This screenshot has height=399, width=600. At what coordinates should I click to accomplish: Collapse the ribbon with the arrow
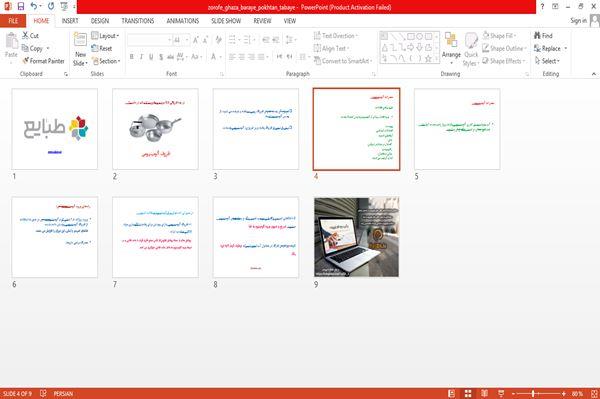[594, 74]
